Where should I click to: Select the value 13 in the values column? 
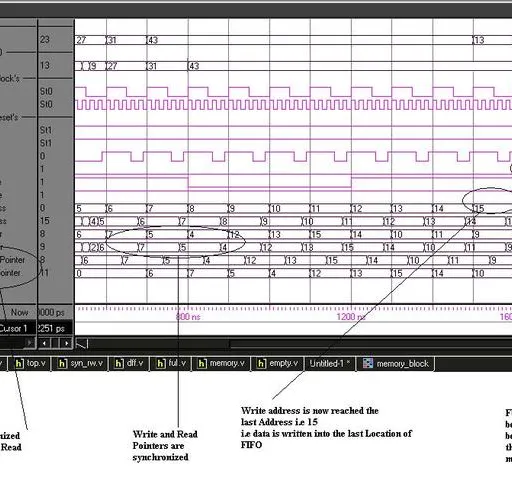point(45,65)
